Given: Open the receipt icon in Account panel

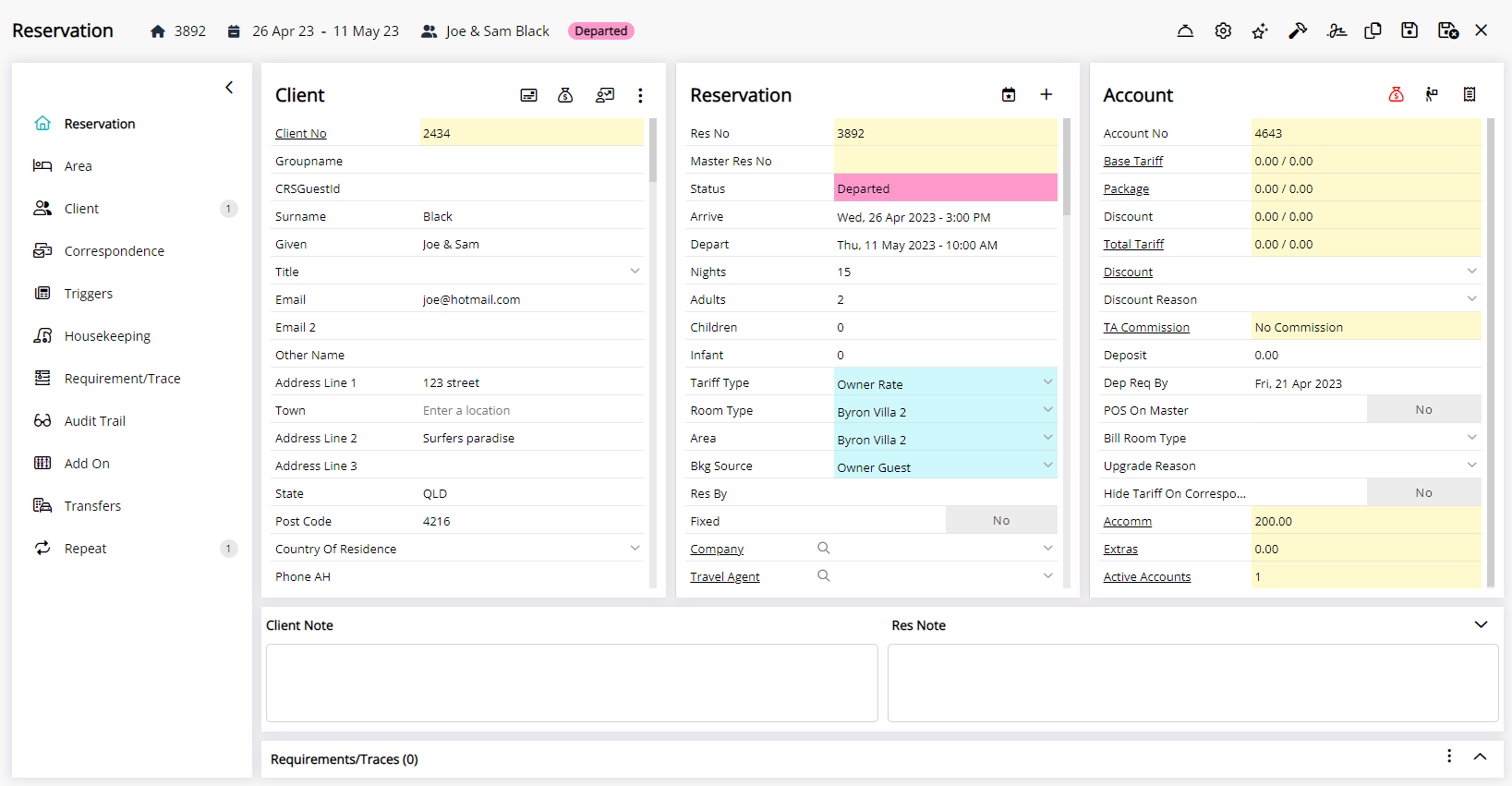Looking at the screenshot, I should tap(1469, 94).
